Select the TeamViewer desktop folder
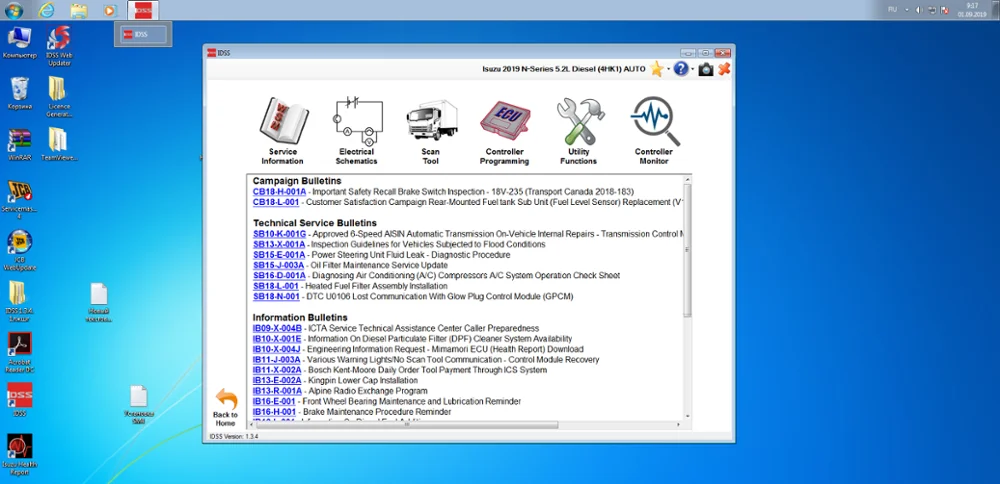Viewport: 1000px width, 484px height. tap(59, 145)
